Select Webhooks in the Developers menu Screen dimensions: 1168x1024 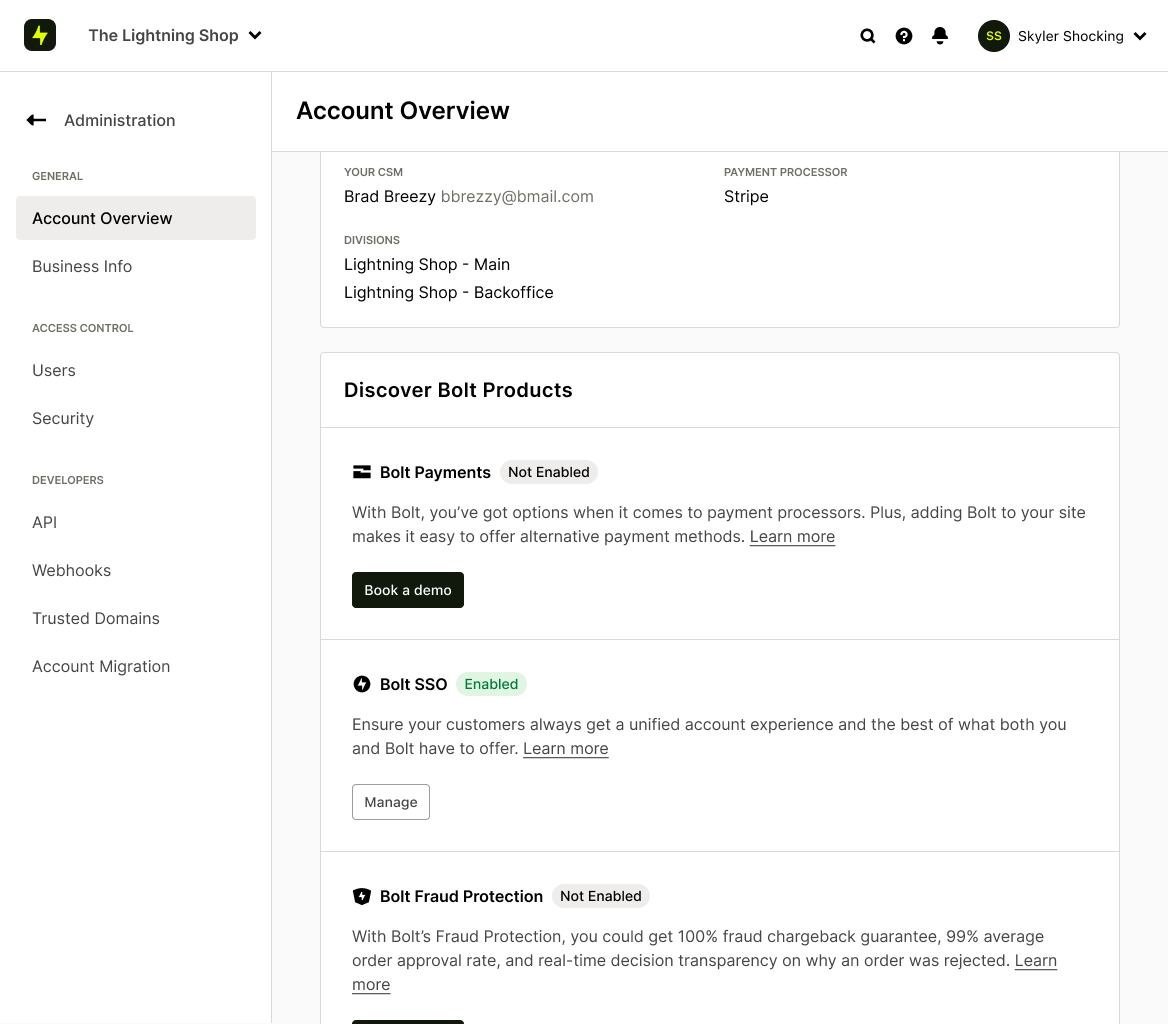(72, 570)
